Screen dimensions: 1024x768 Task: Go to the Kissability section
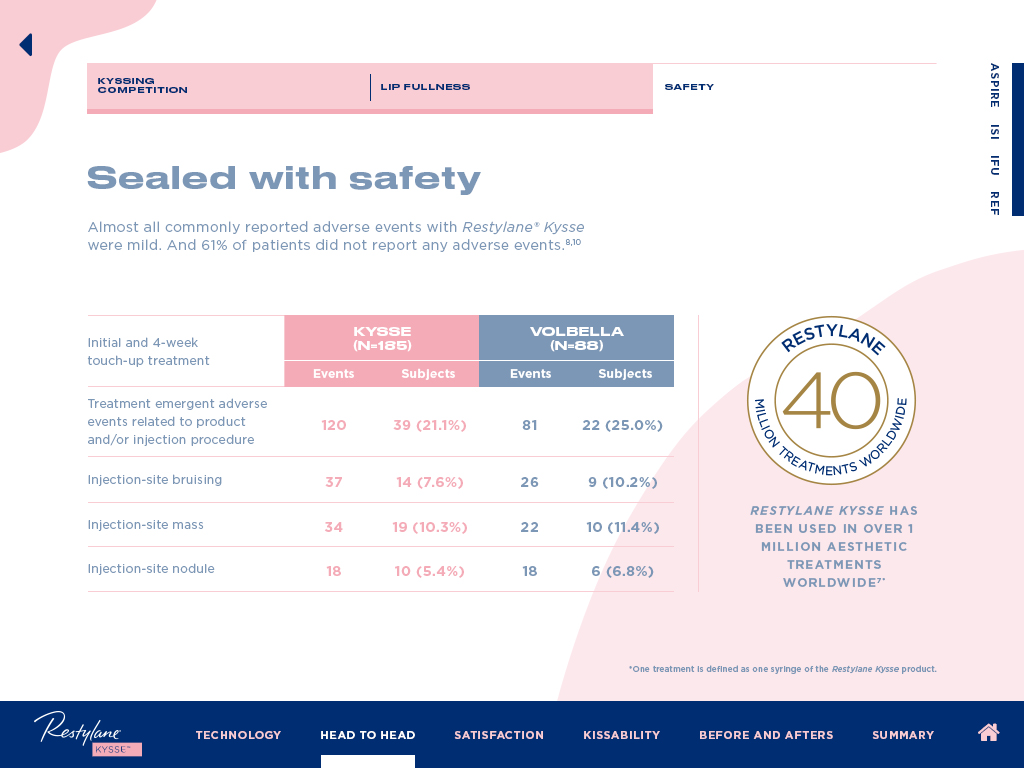[622, 735]
